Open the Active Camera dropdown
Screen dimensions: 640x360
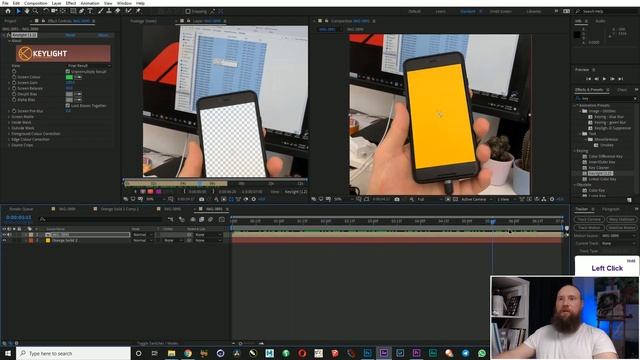coord(477,199)
